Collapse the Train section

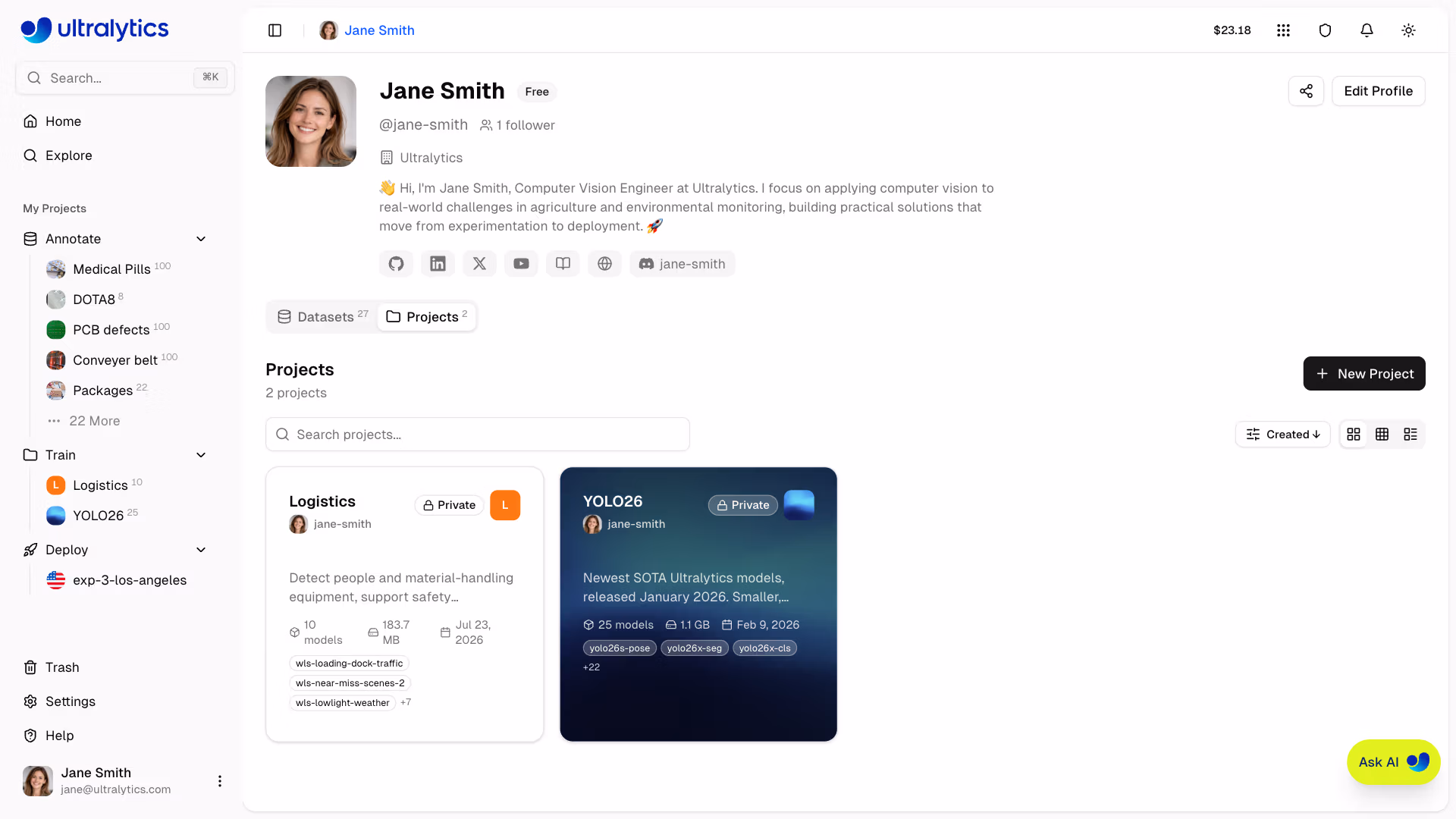(x=201, y=455)
